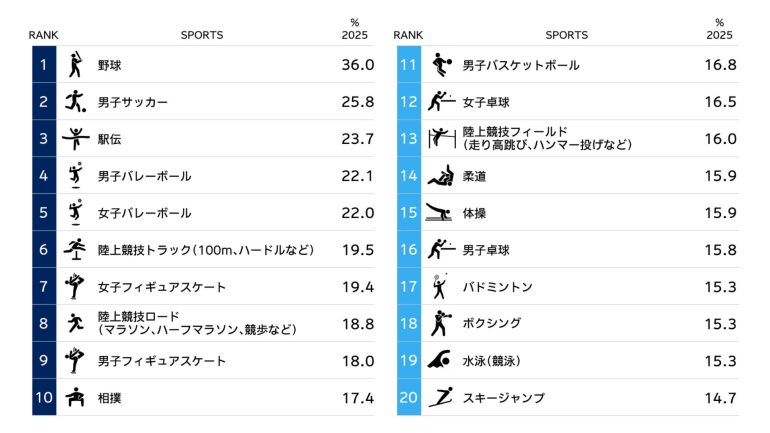Click the badminton player icon
Viewport: 770px width, 433px height.
pyautogui.click(x=440, y=287)
